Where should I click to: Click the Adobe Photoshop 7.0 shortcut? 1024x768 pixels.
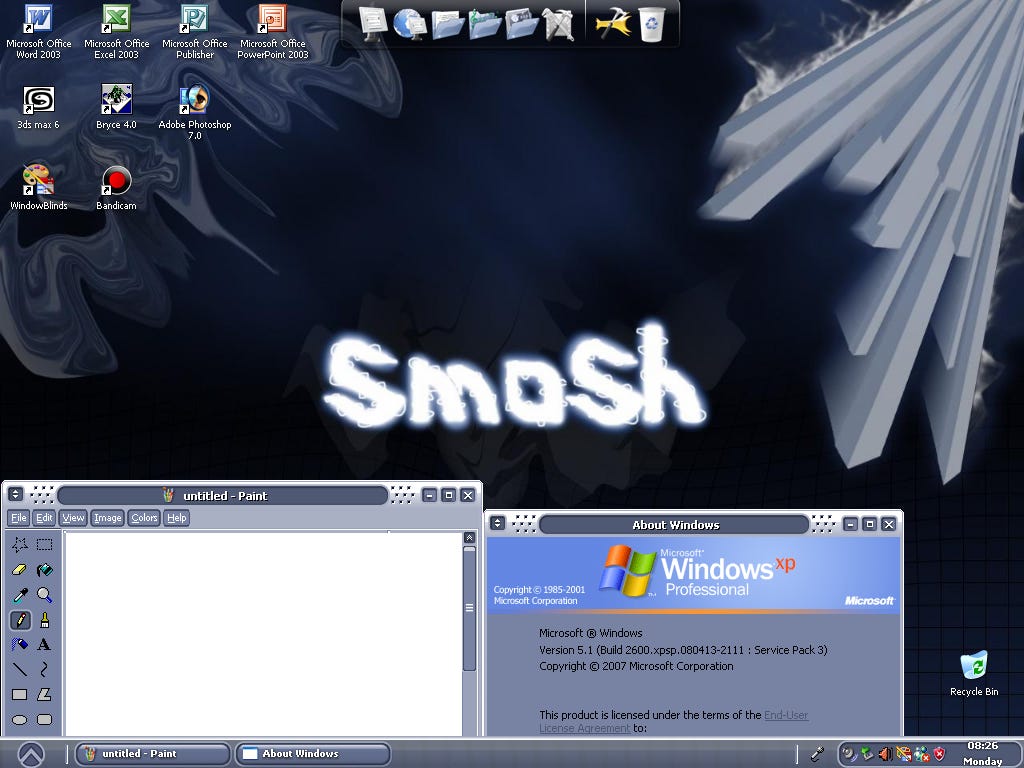tap(195, 112)
